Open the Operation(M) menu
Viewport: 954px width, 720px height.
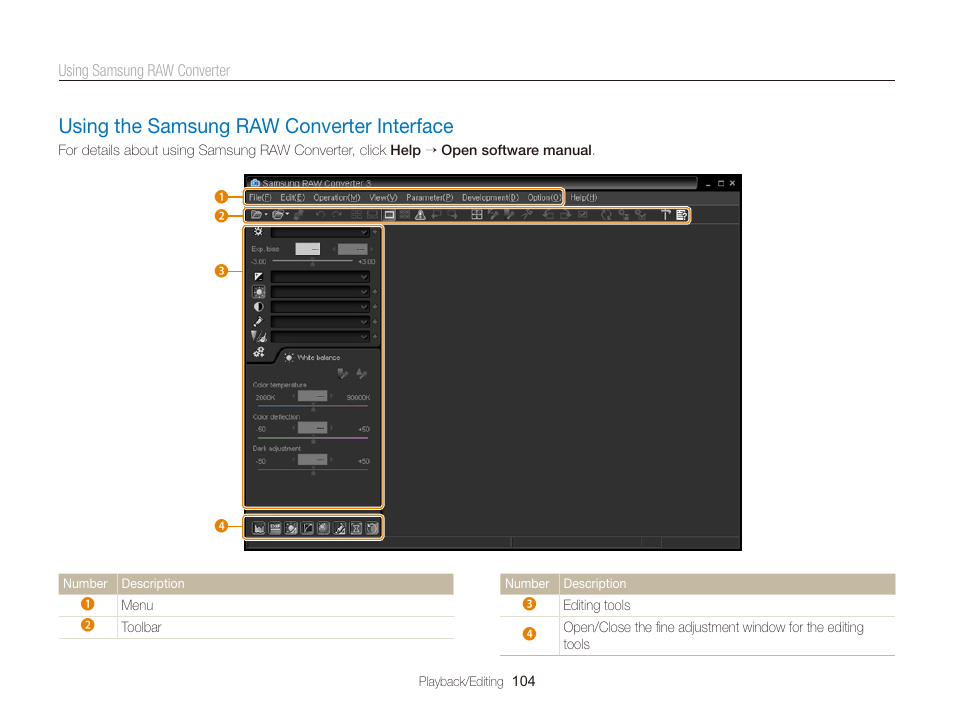pos(336,197)
